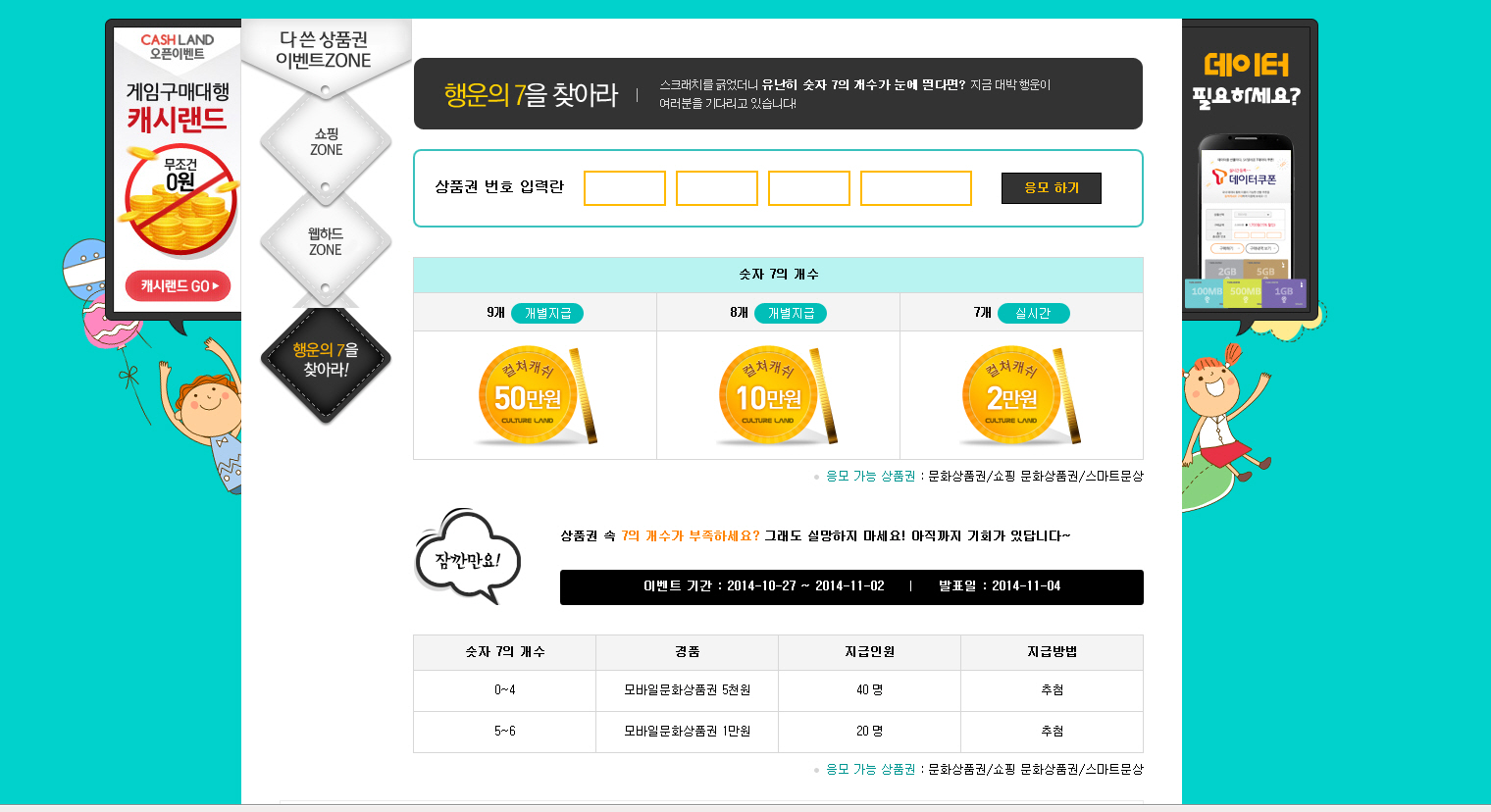
Task: Open the 쇼핑 ZONE menu diamond
Action: (x=326, y=143)
